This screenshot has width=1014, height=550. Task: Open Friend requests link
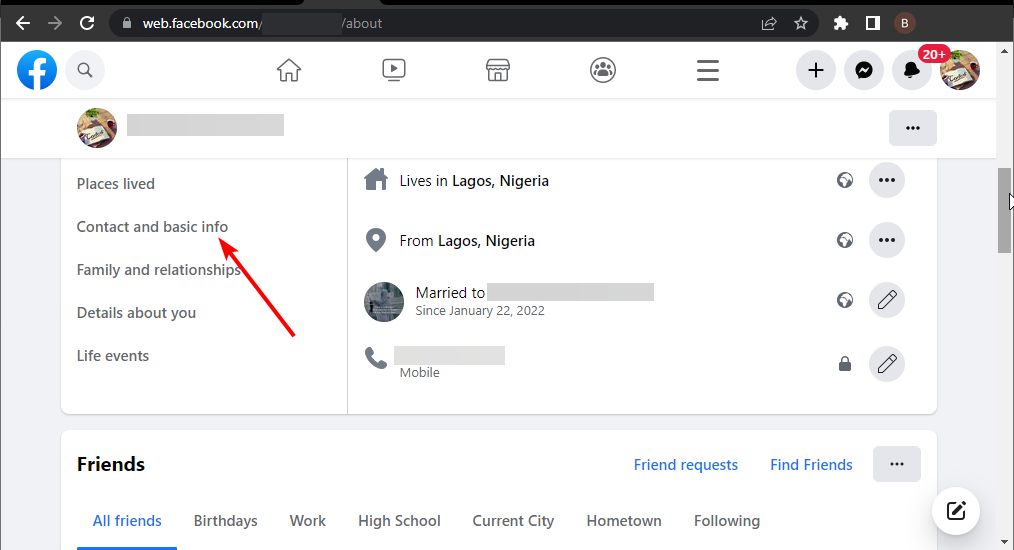(x=685, y=465)
